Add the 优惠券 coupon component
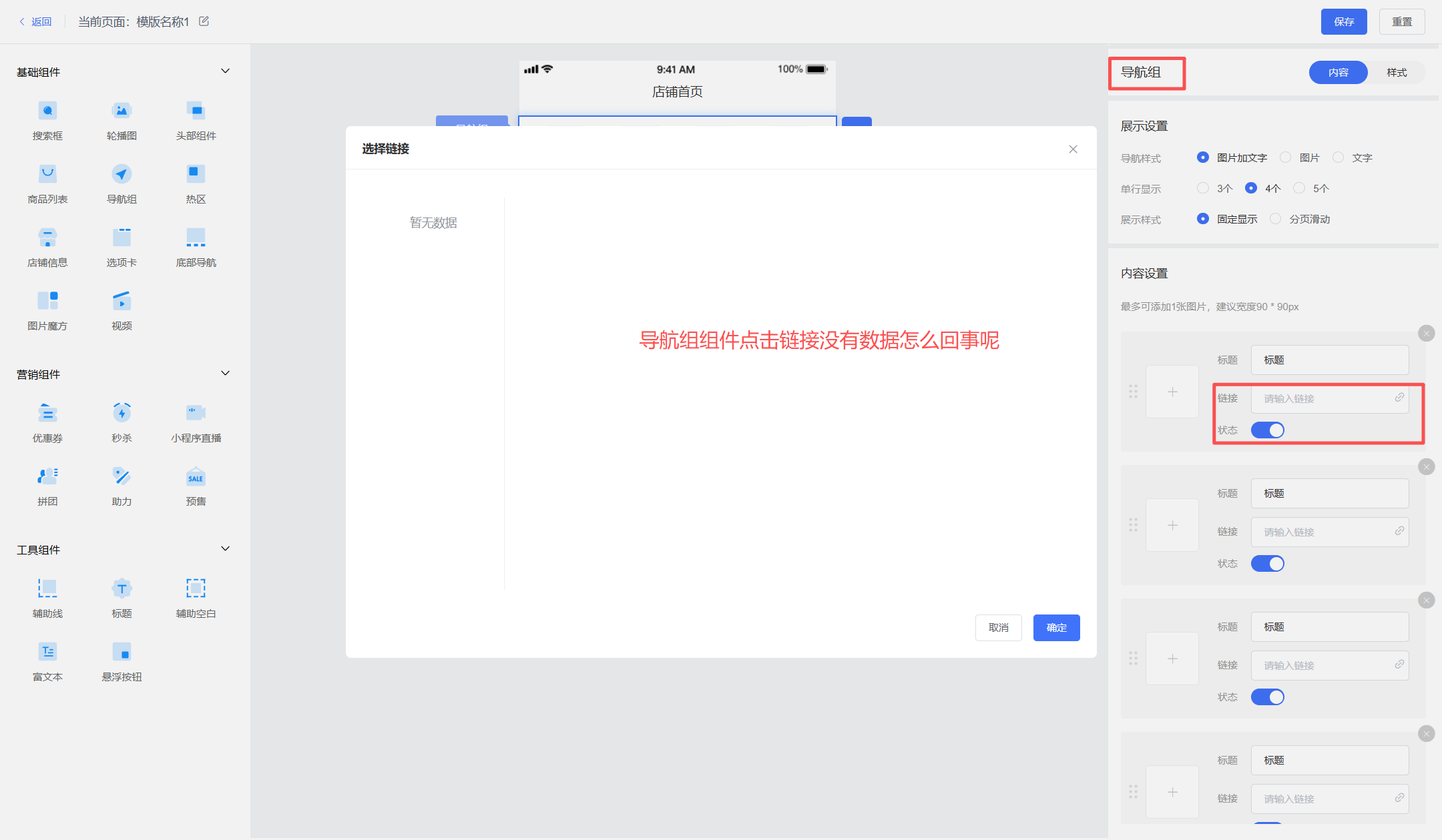Screen dimensions: 1442x840 click(47, 413)
